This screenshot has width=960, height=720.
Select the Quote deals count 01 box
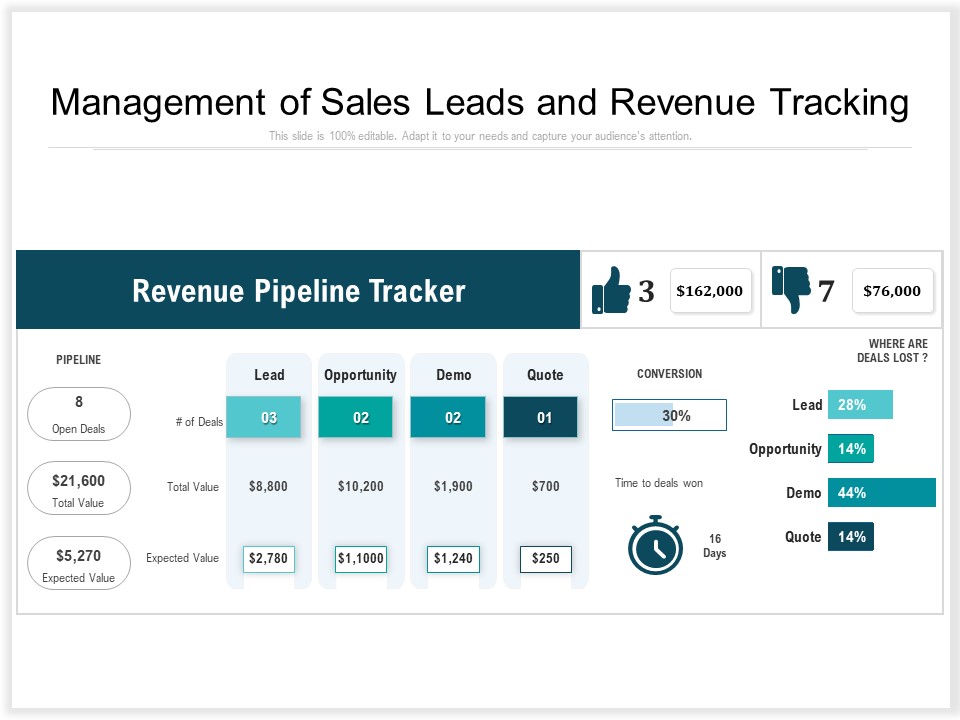[540, 417]
